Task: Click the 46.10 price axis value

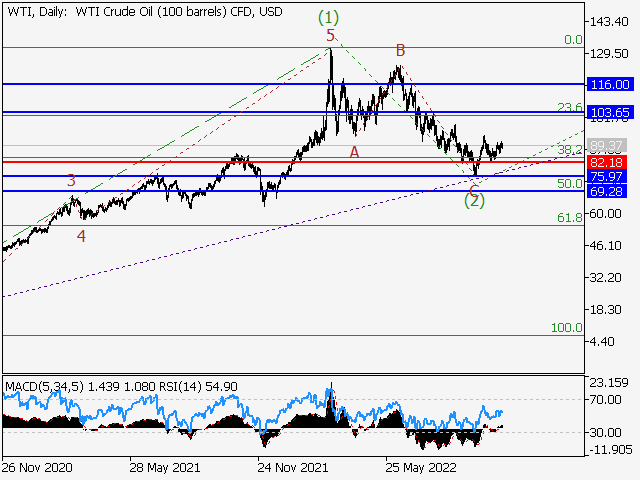Action: point(606,246)
